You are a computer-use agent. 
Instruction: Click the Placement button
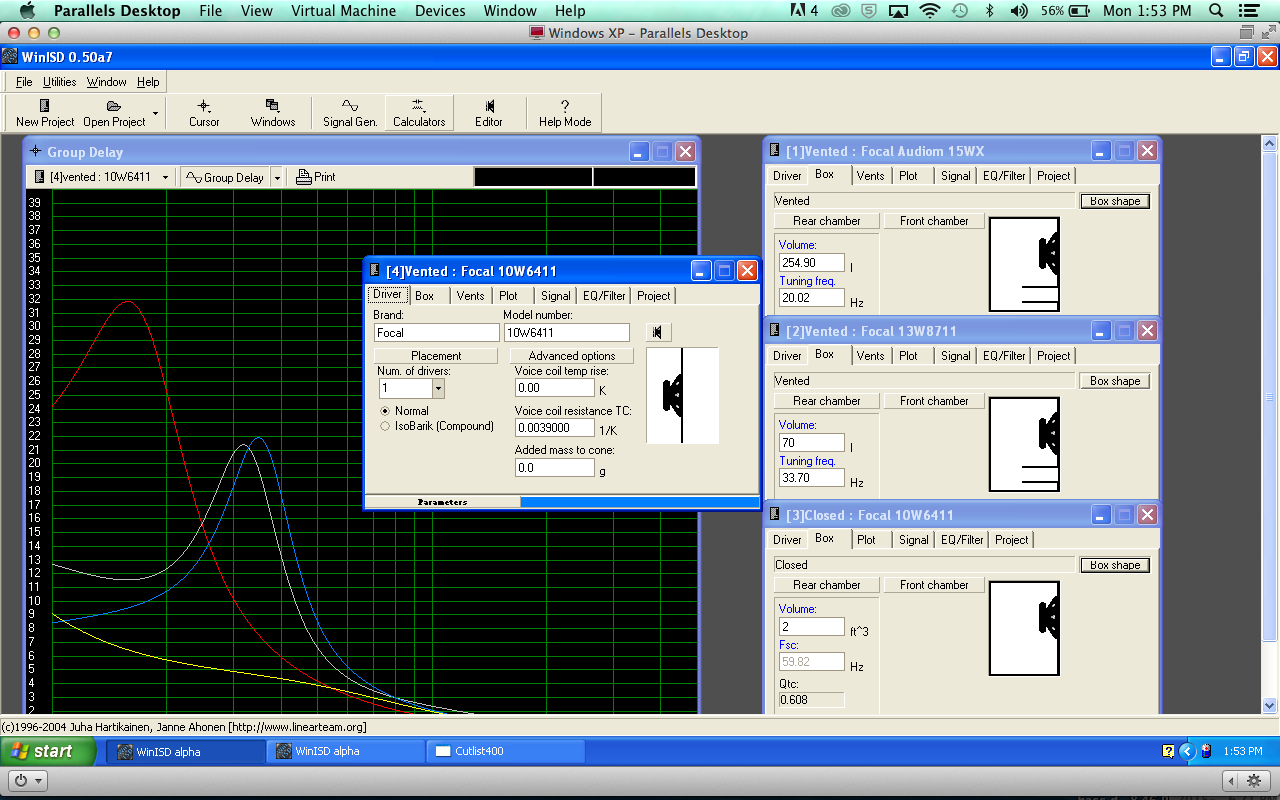pos(436,355)
